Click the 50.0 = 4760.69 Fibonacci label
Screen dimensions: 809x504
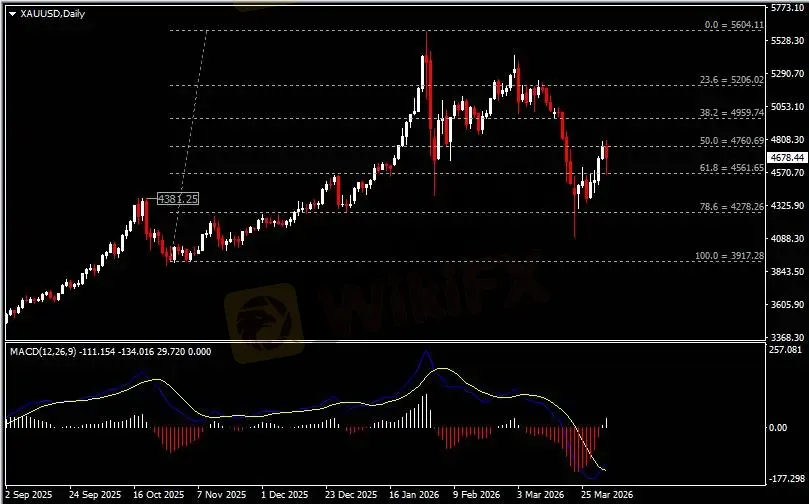point(731,140)
